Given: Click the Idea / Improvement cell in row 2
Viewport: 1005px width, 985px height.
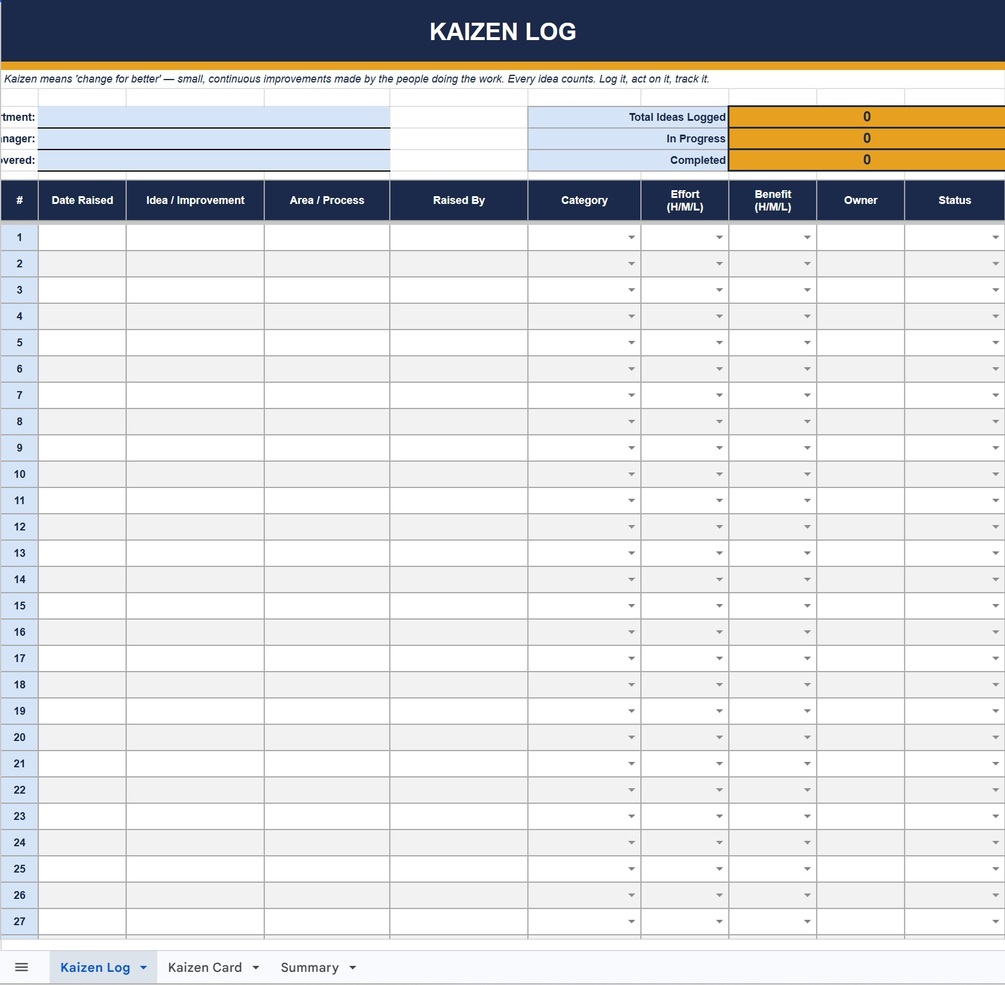Looking at the screenshot, I should [x=195, y=264].
